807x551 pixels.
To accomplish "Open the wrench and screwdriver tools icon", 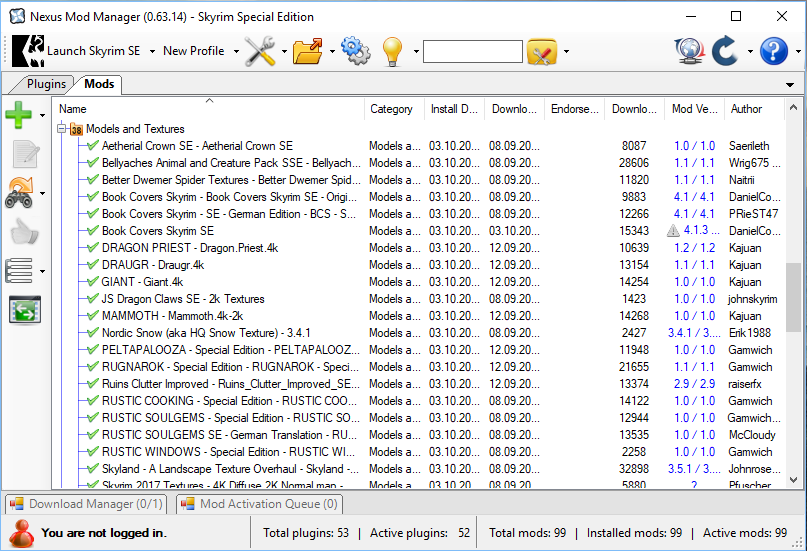I will pyautogui.click(x=260, y=51).
